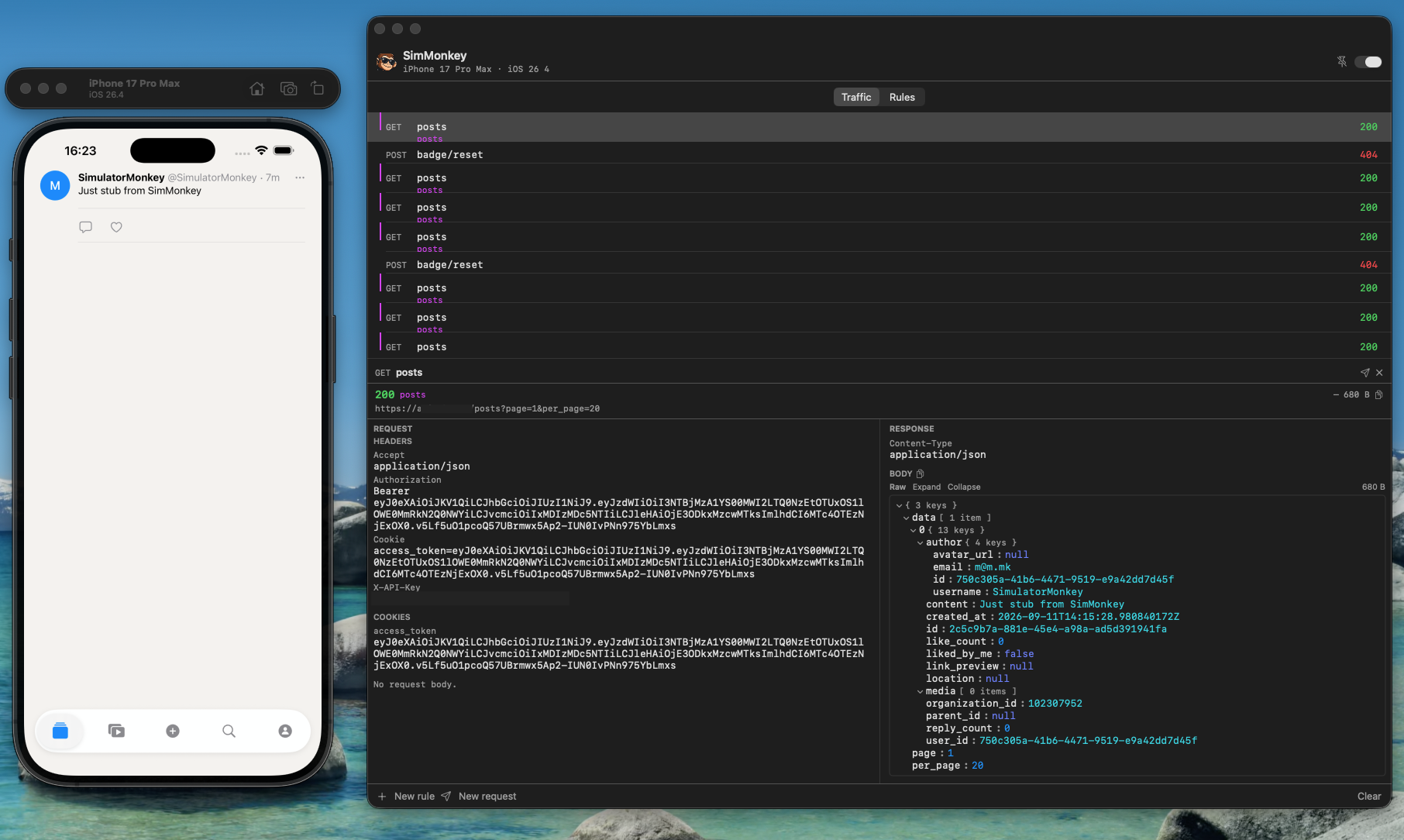Collapse all JSON nodes with Collapse
This screenshot has width=1404, height=840.
click(x=964, y=487)
